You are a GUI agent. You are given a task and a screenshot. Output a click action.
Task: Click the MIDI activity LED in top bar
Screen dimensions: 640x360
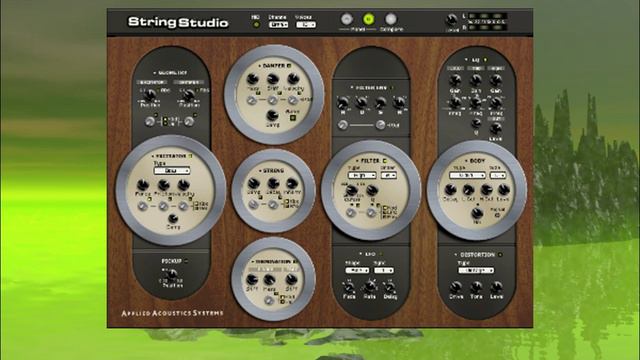[256, 25]
